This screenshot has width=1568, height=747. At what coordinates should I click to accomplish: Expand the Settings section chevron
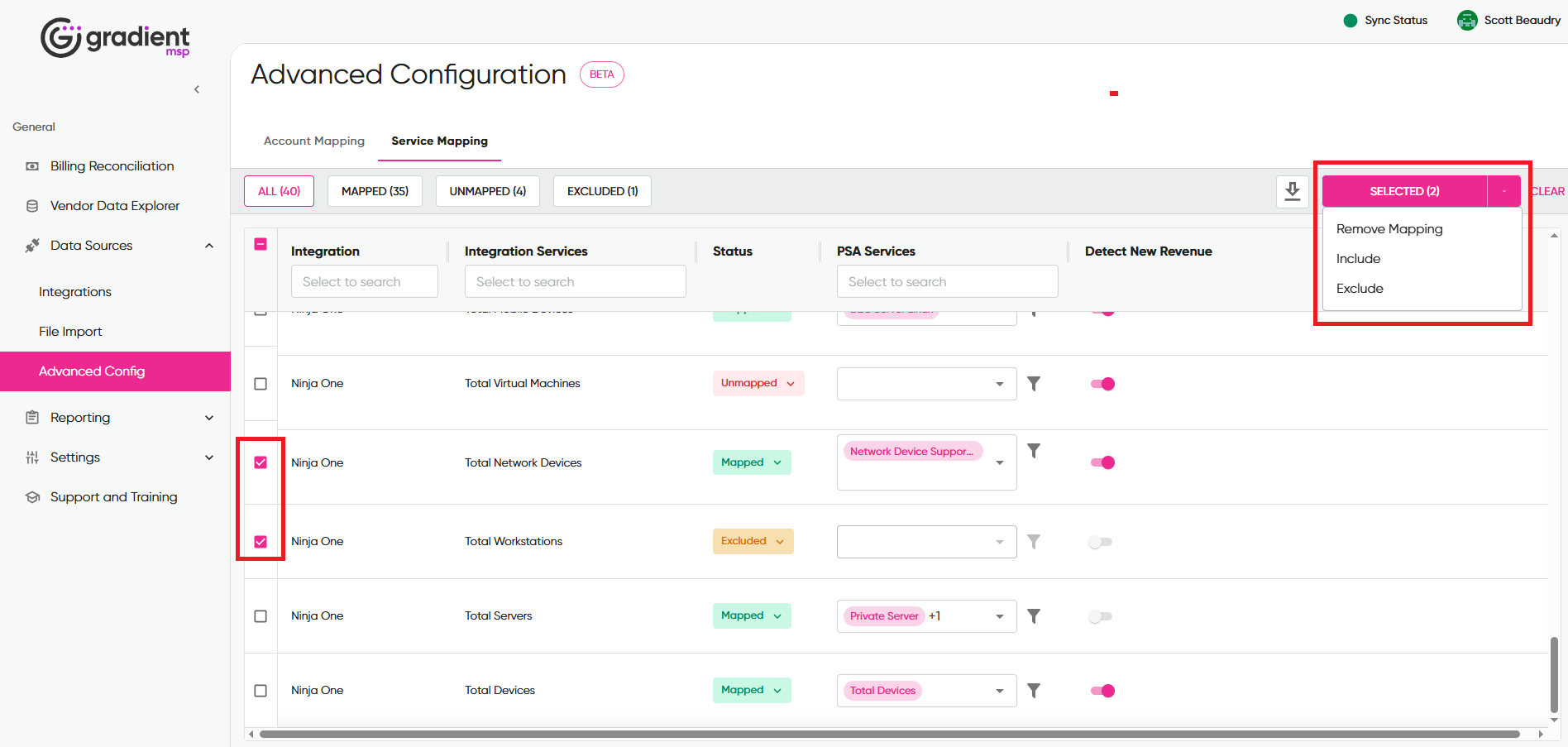tap(209, 457)
